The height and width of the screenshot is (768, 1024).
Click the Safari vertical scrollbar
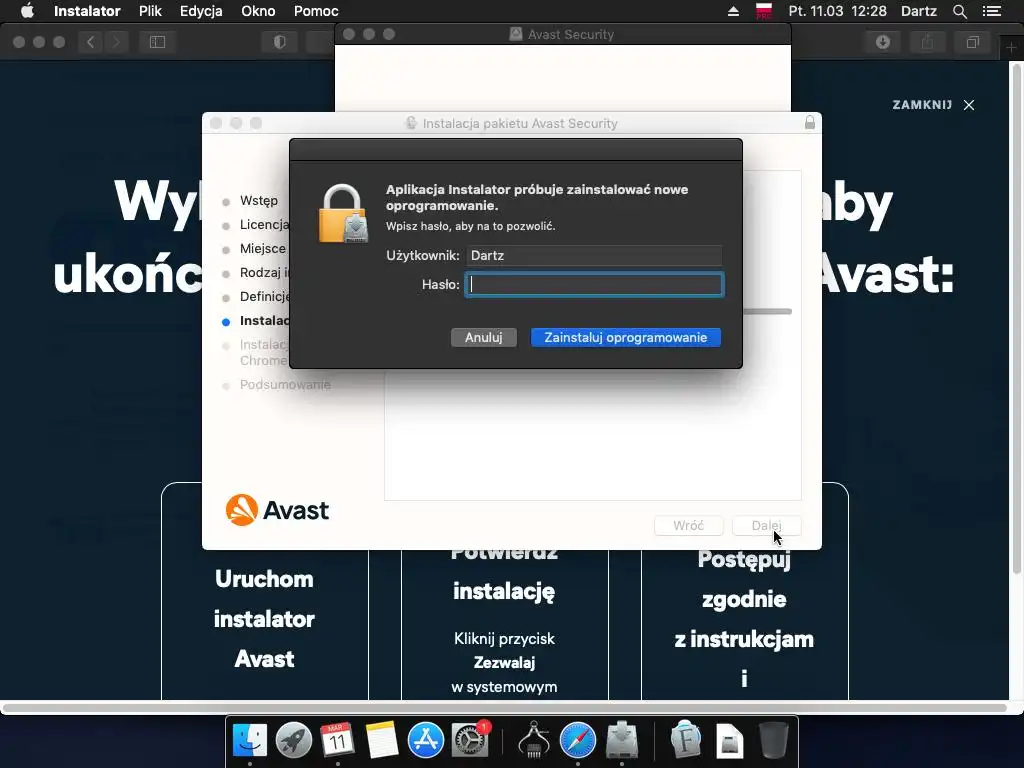[1016, 319]
